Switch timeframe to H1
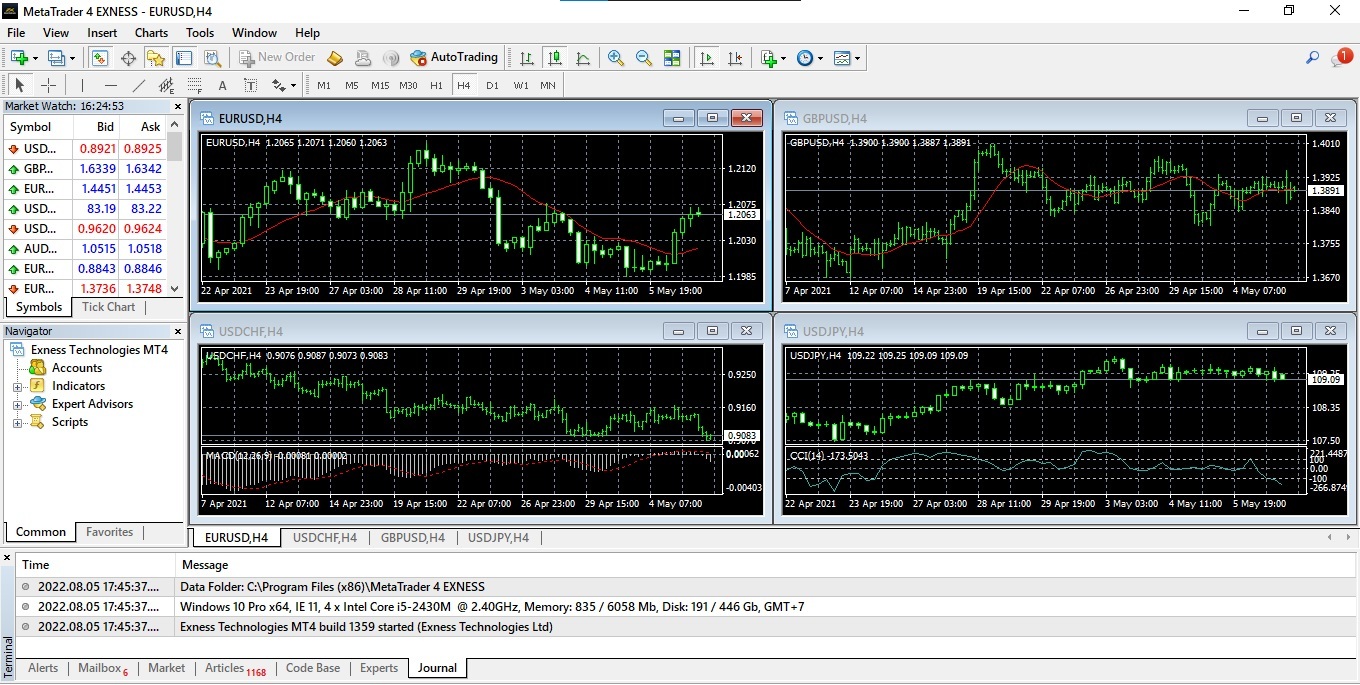The width and height of the screenshot is (1360, 685). [436, 85]
